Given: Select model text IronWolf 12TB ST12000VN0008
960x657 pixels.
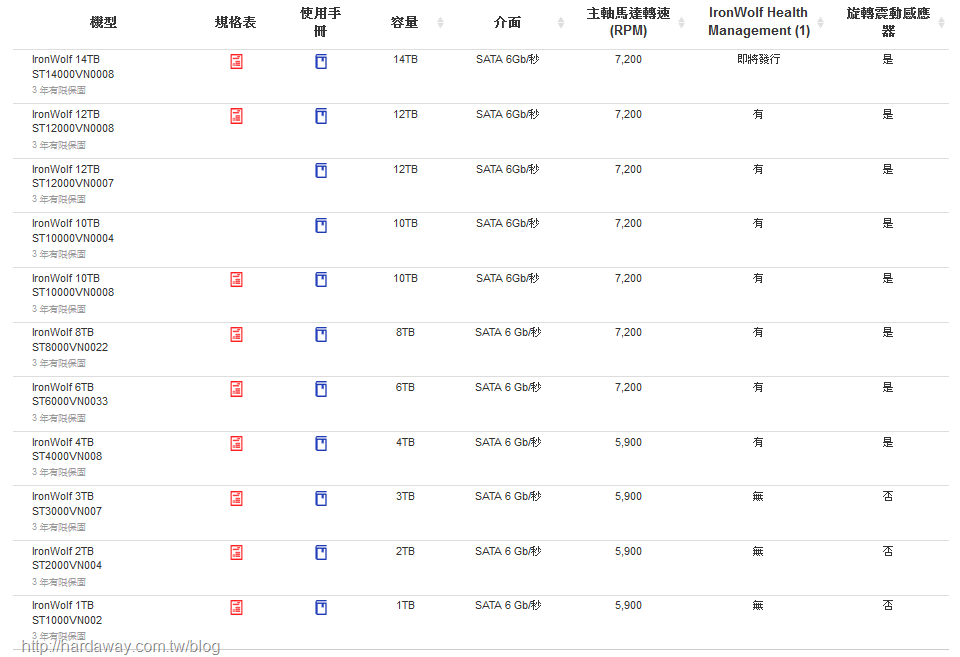Looking at the screenshot, I should pyautogui.click(x=73, y=121).
